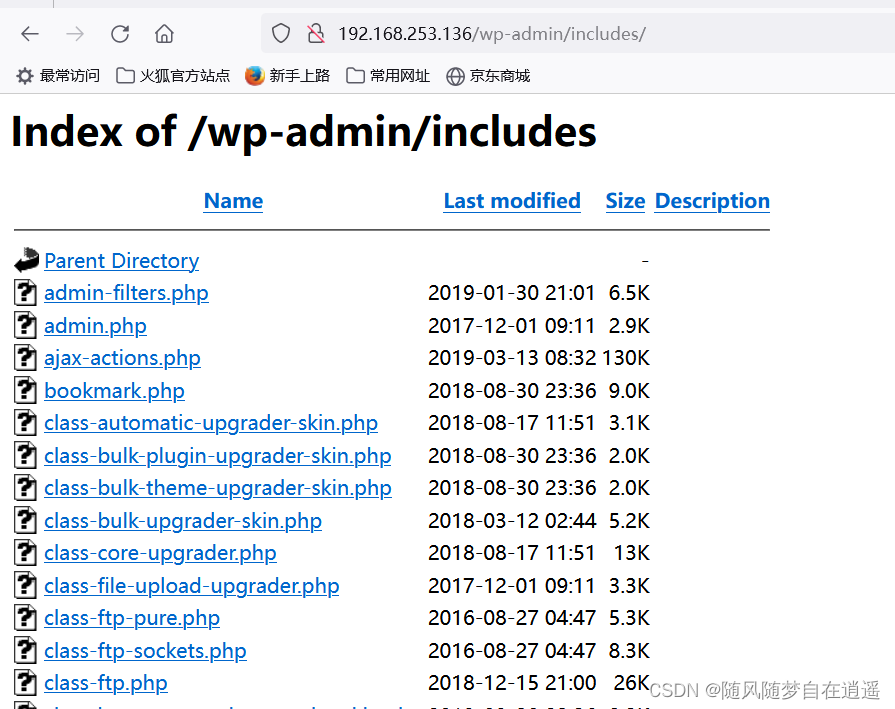Image resolution: width=895 pixels, height=709 pixels.
Task: Sort listing by Name column
Action: [233, 201]
